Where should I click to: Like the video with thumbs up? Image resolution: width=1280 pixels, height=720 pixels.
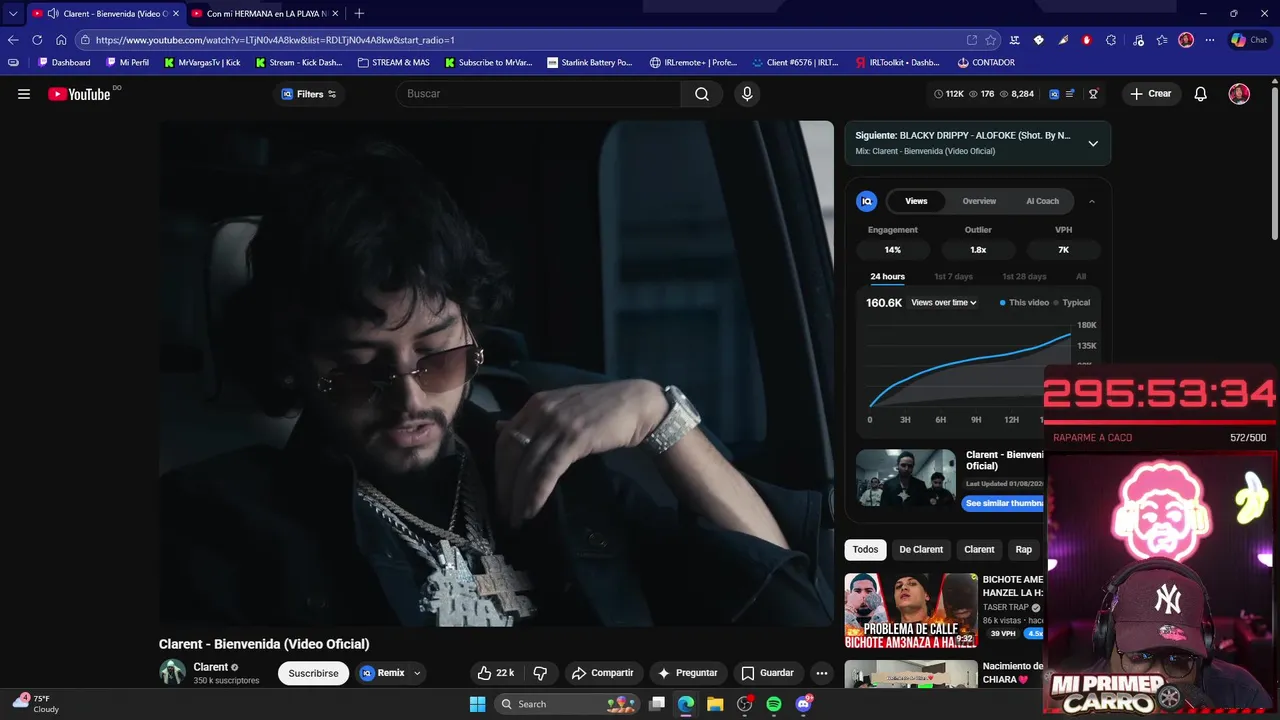(x=496, y=673)
